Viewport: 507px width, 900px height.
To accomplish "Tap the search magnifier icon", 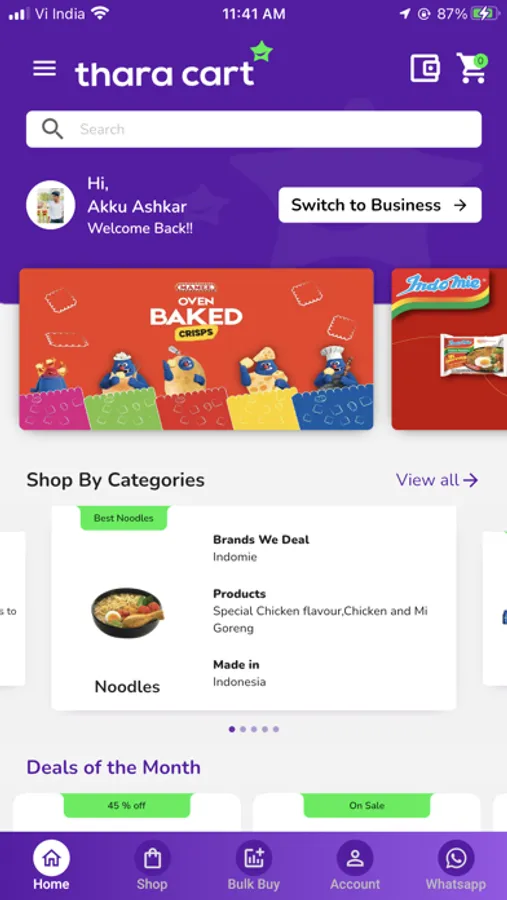I will [52, 129].
